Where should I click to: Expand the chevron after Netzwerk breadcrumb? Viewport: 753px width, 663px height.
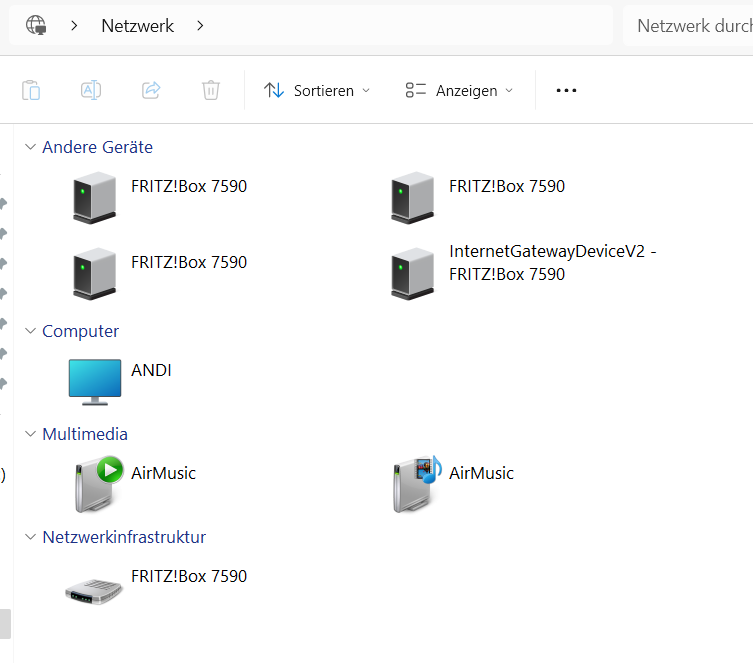(x=200, y=25)
